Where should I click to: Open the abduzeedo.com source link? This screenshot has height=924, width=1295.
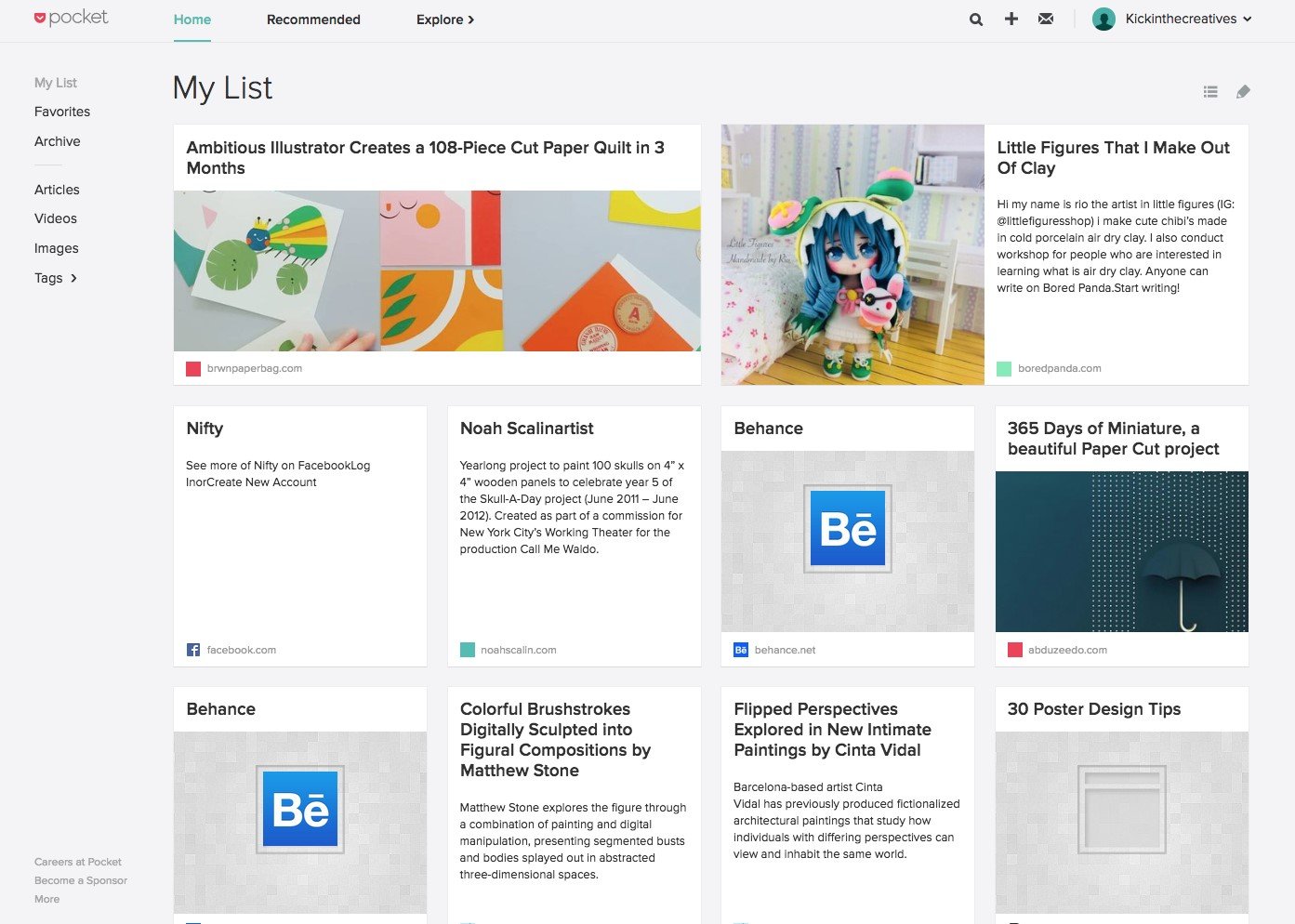coord(1067,650)
